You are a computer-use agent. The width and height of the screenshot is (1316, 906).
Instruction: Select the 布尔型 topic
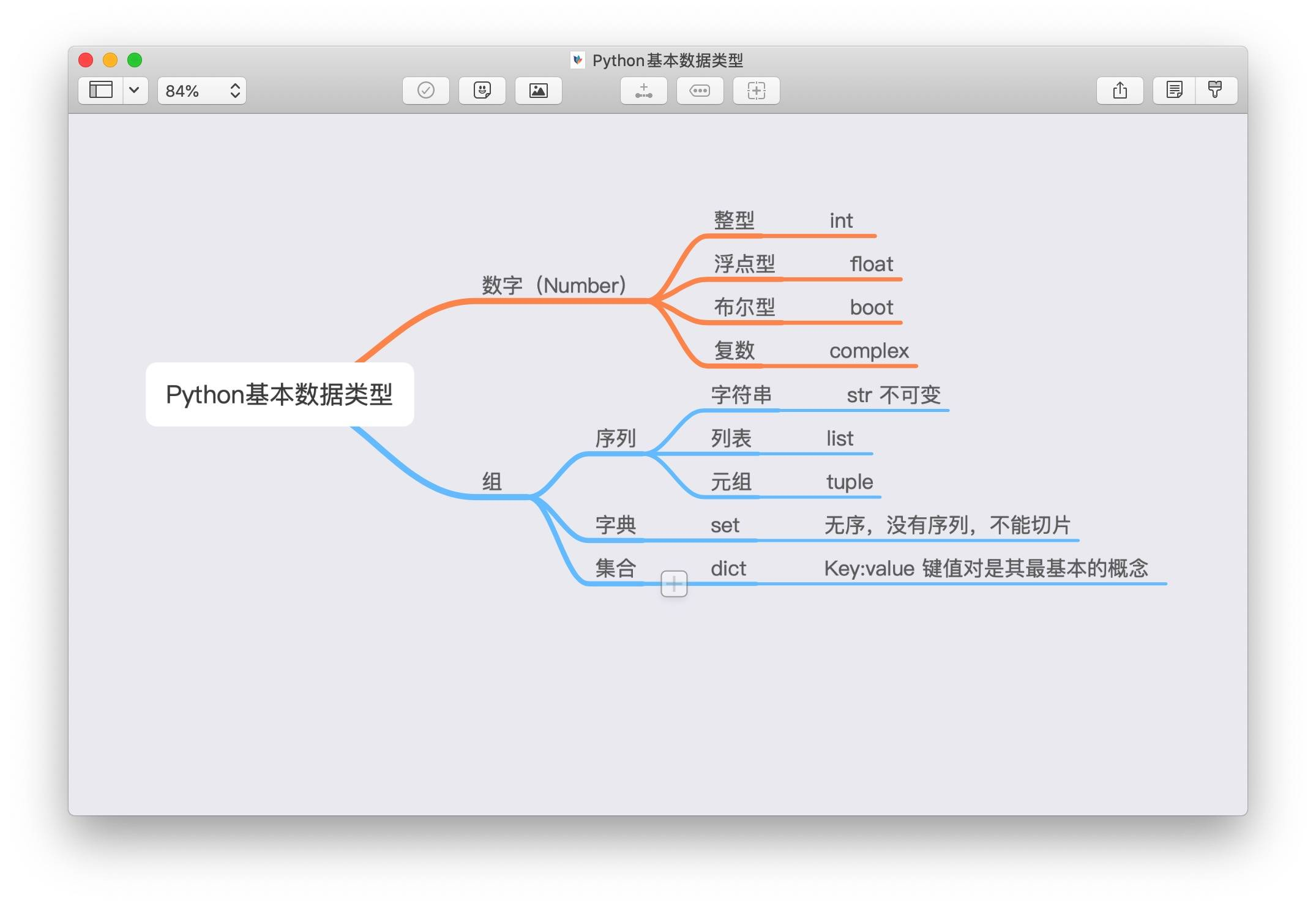point(745,307)
